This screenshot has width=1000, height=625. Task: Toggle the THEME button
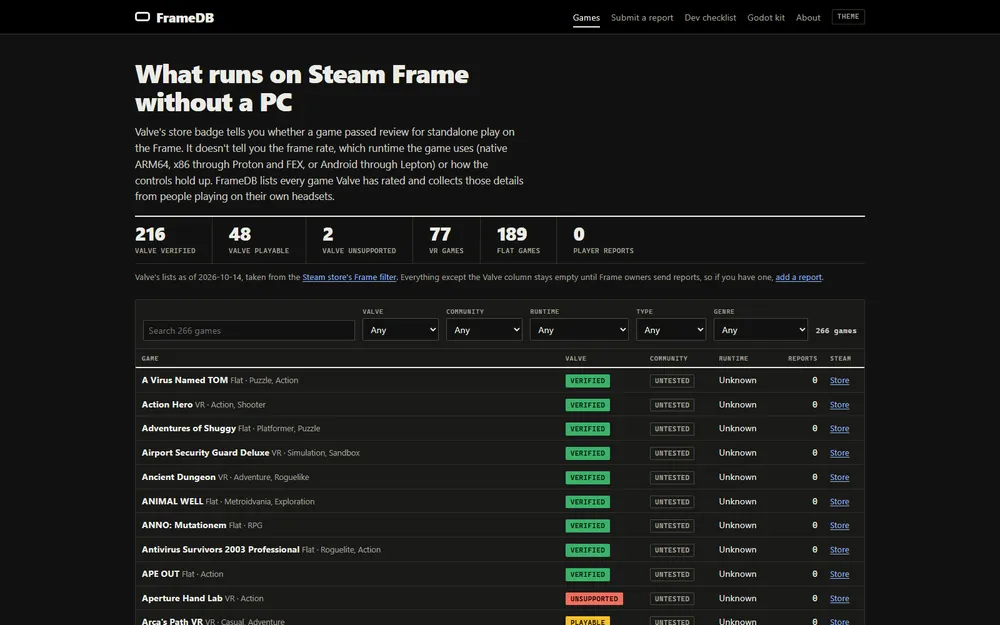point(848,17)
